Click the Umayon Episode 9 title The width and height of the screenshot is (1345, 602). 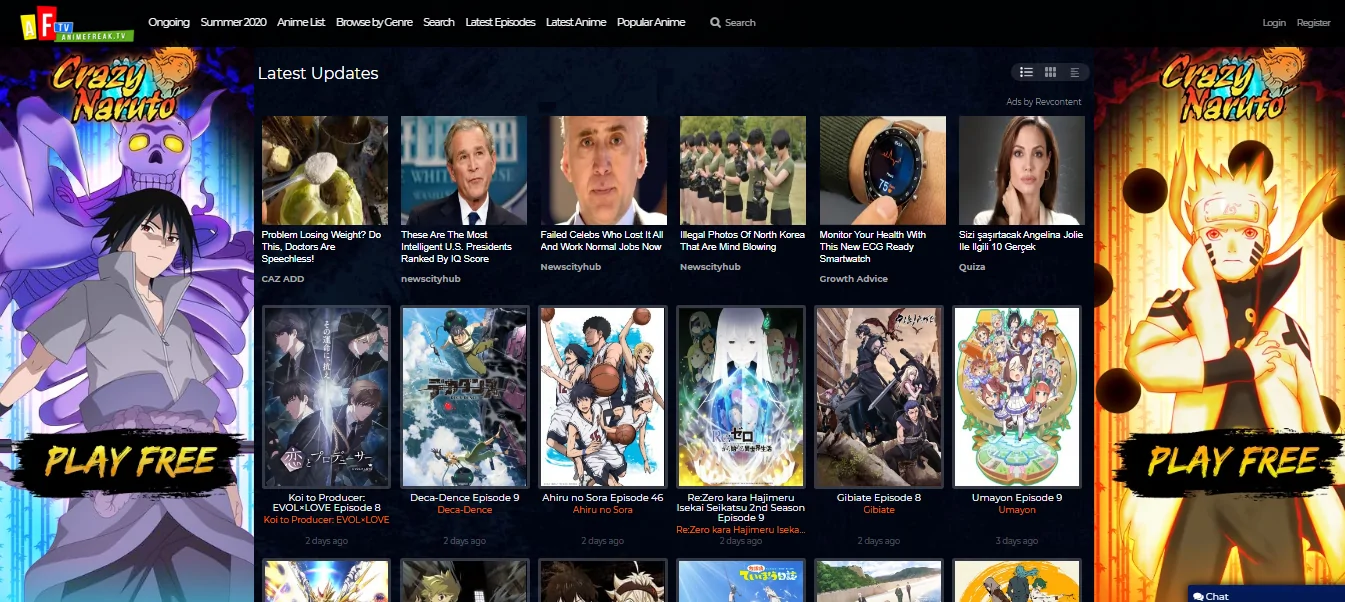(1017, 498)
